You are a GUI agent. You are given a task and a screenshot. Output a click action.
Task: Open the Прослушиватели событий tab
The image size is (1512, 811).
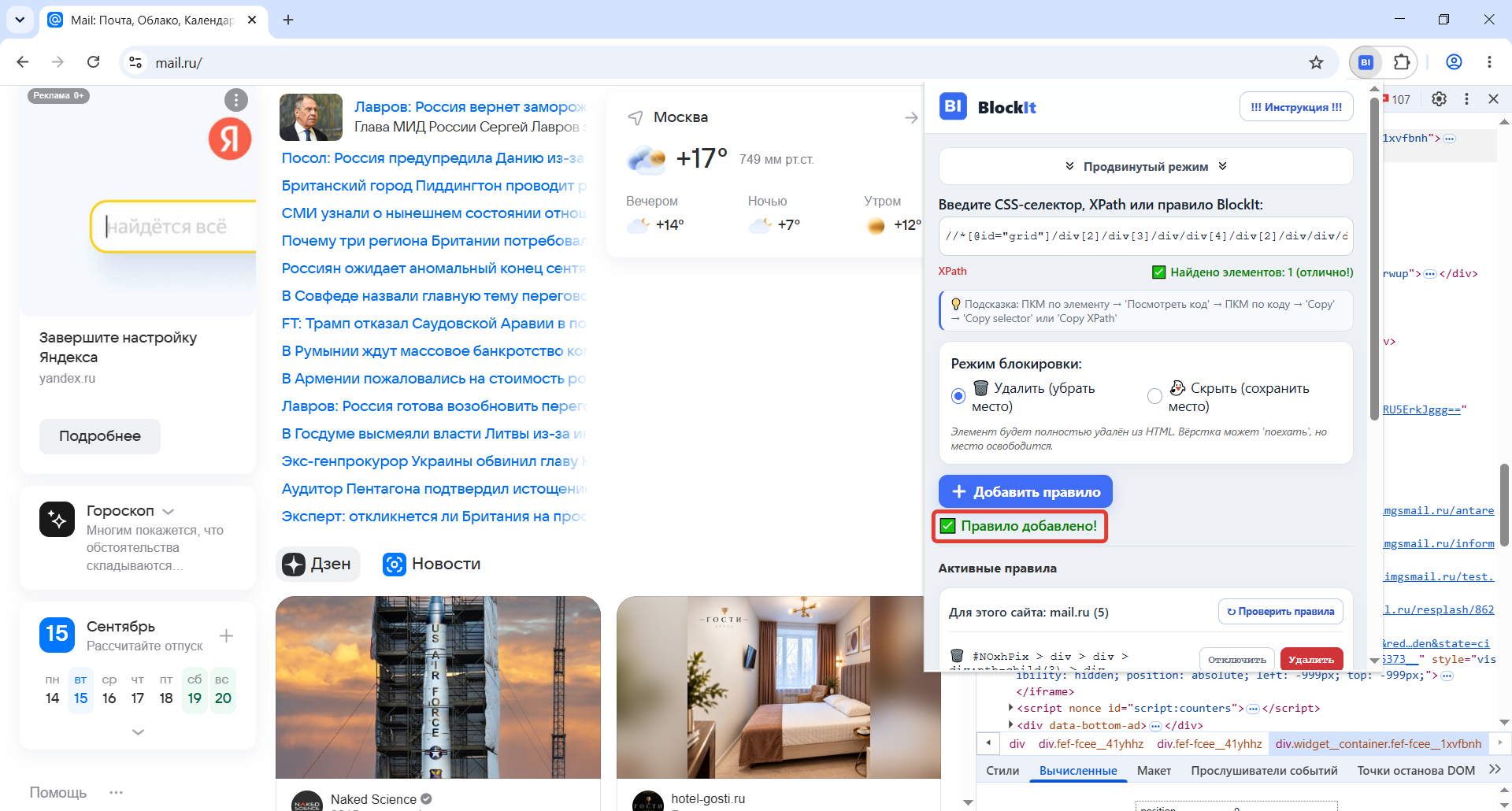click(1264, 771)
